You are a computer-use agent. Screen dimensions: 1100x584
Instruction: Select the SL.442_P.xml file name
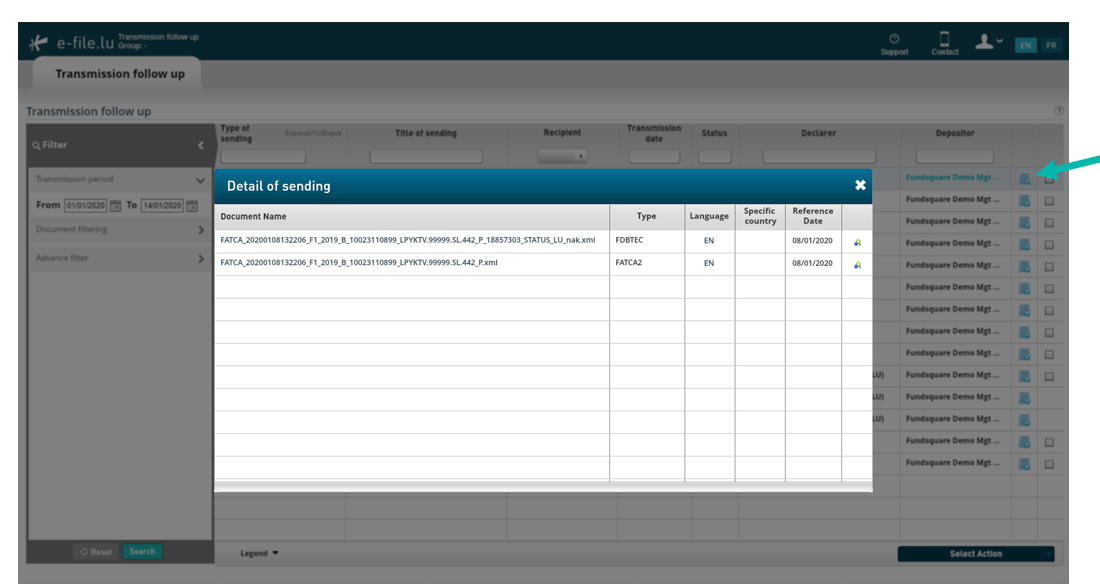[x=358, y=263]
